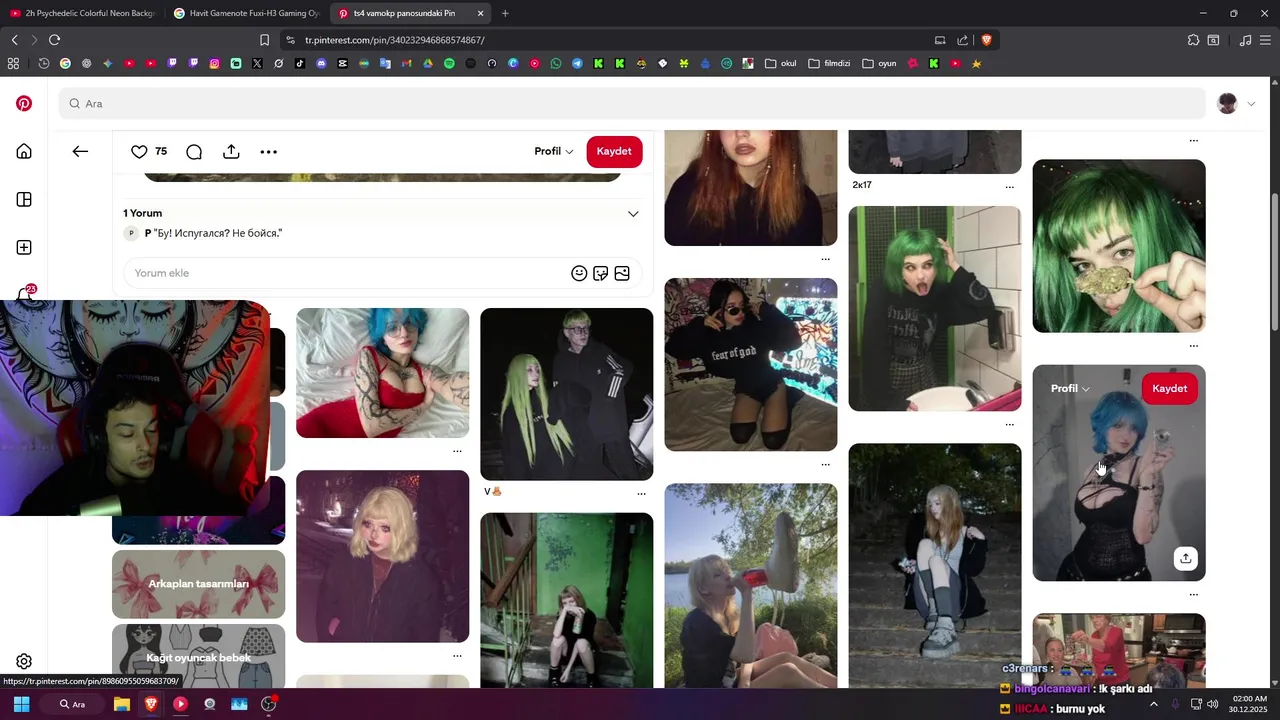Bookmark this page in address bar
This screenshot has height=720, width=1280.
coord(264,40)
